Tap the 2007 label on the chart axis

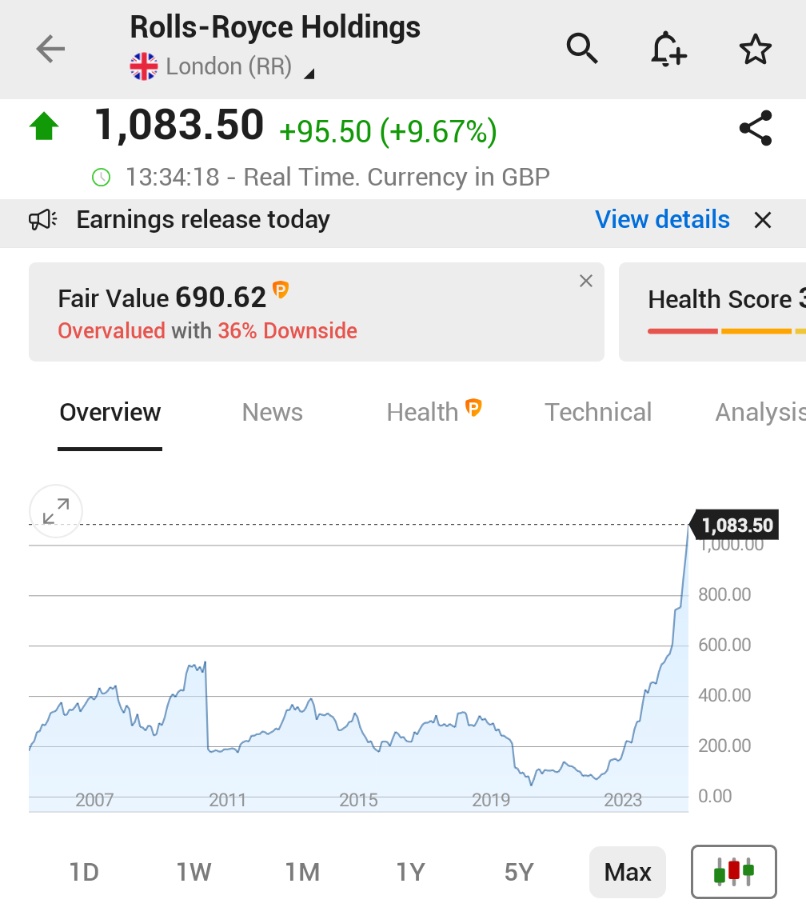point(94,799)
